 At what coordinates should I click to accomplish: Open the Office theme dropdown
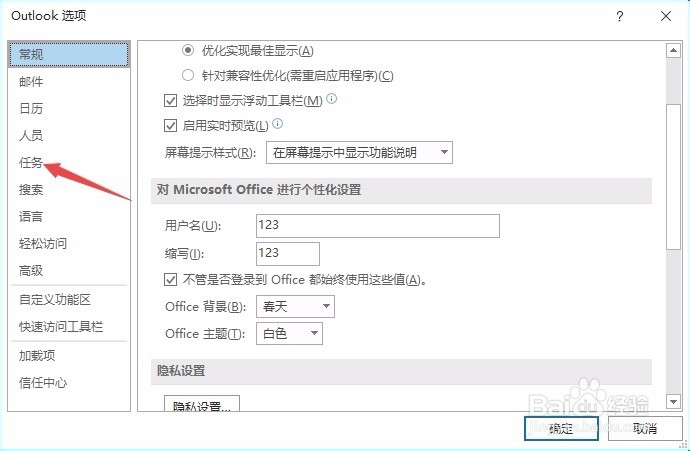(x=288, y=334)
